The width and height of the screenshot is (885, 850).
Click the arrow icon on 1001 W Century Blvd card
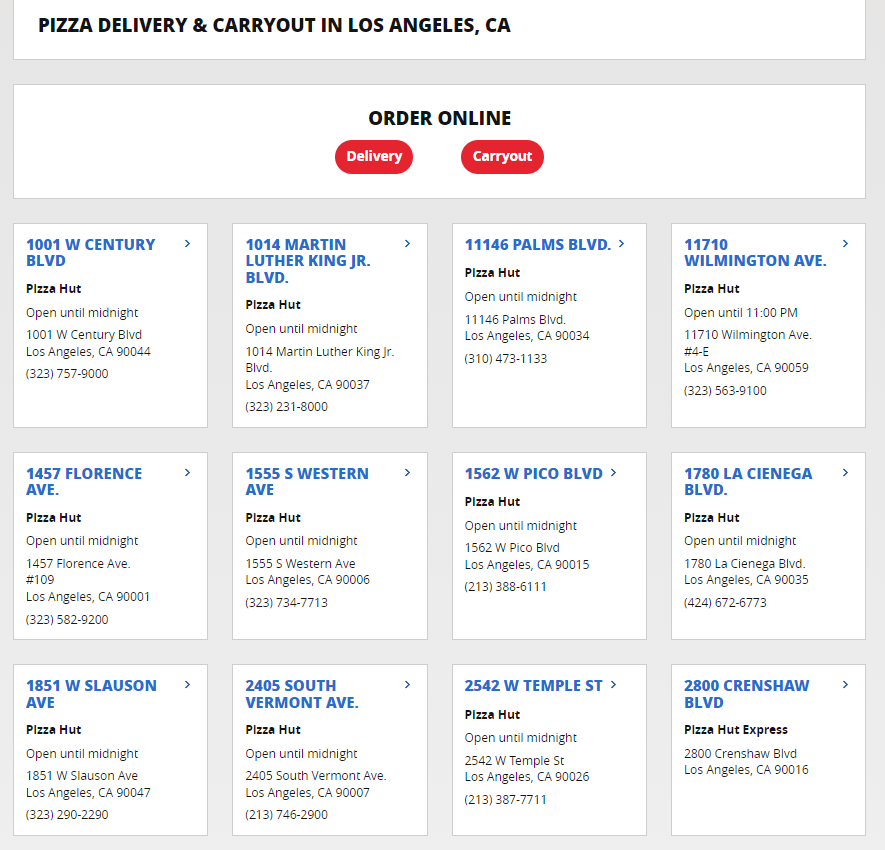[187, 243]
